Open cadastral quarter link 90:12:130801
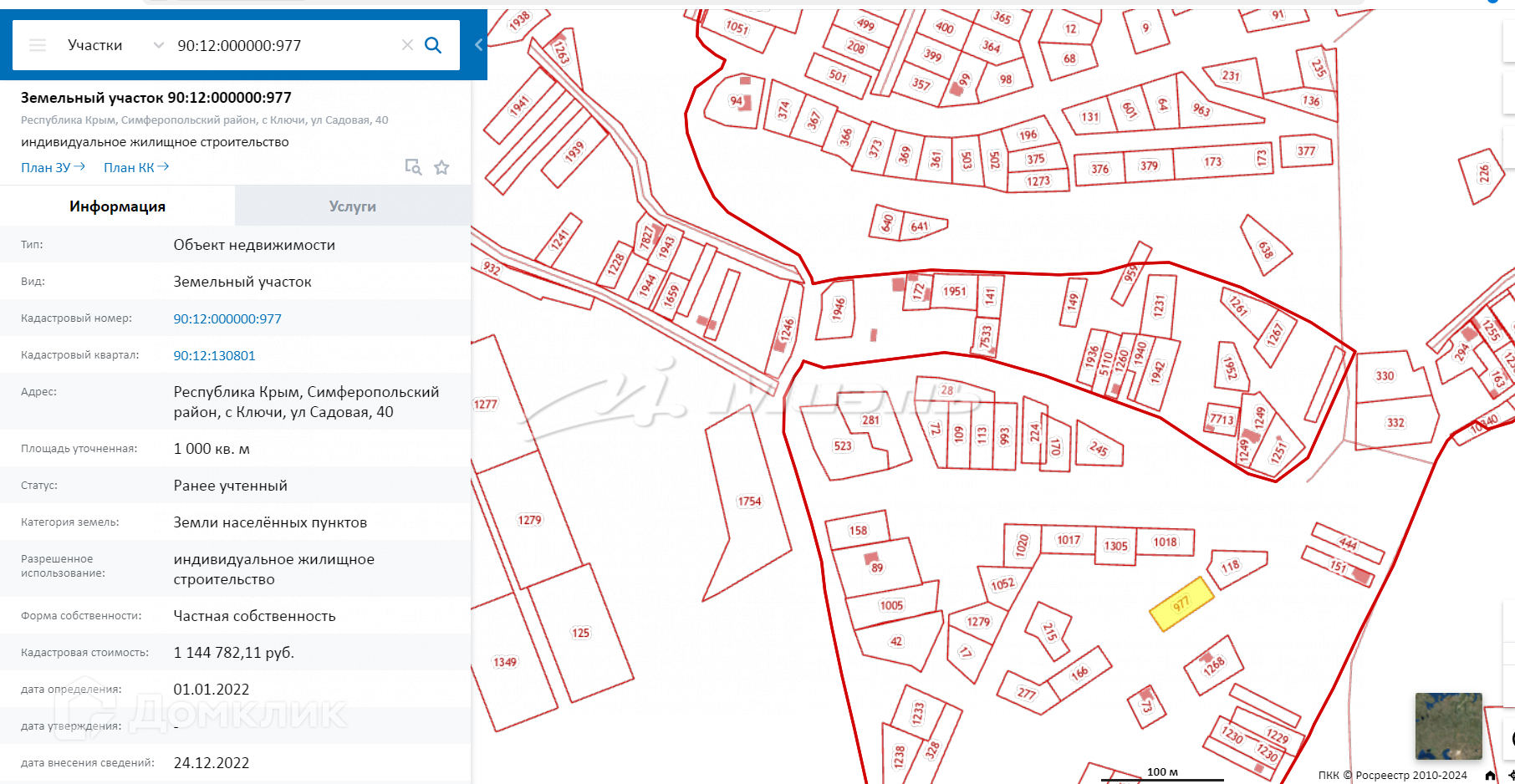 click(214, 355)
